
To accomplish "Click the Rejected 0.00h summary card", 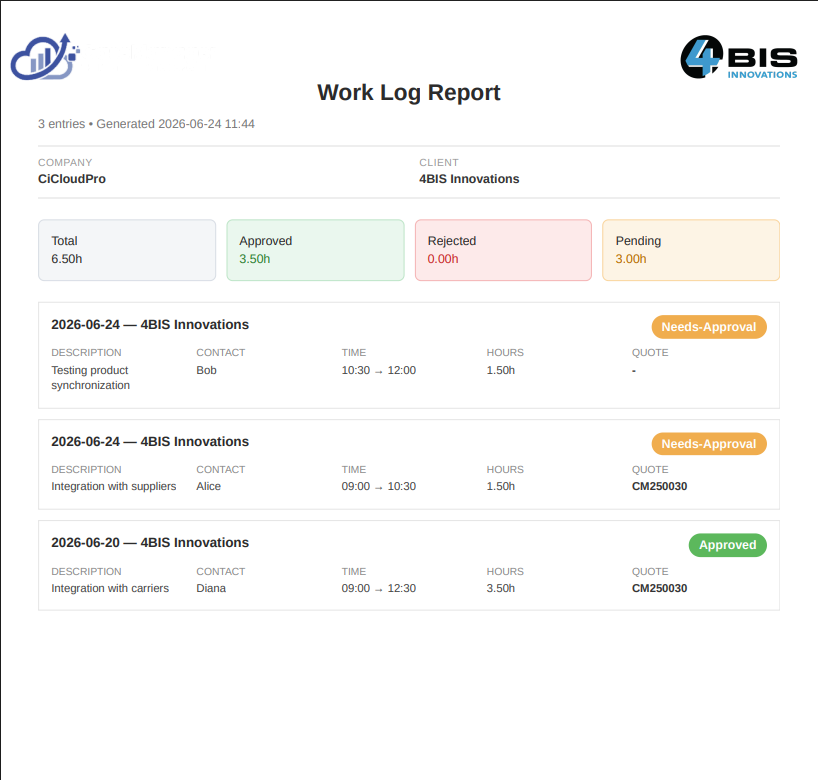I will click(503, 250).
